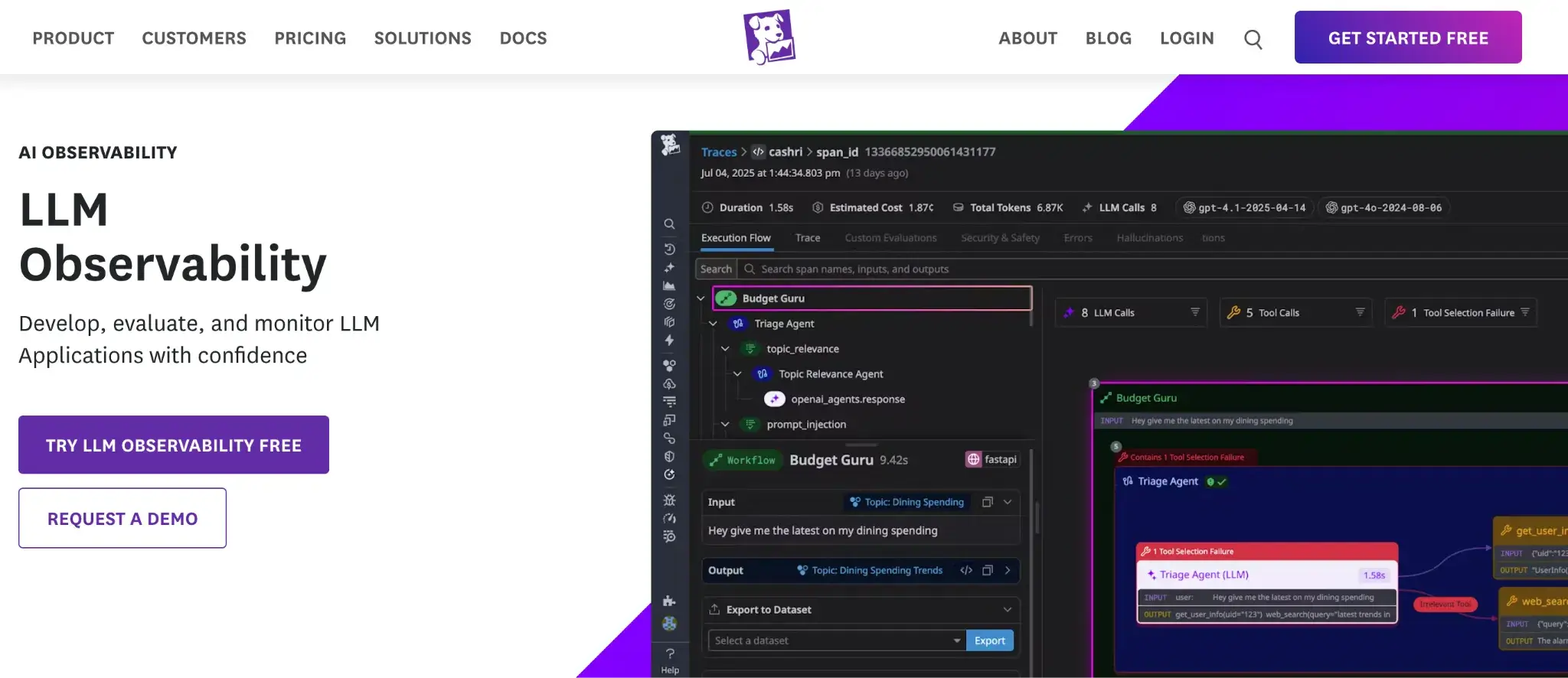Open the site search magnifier icon

pyautogui.click(x=1253, y=39)
